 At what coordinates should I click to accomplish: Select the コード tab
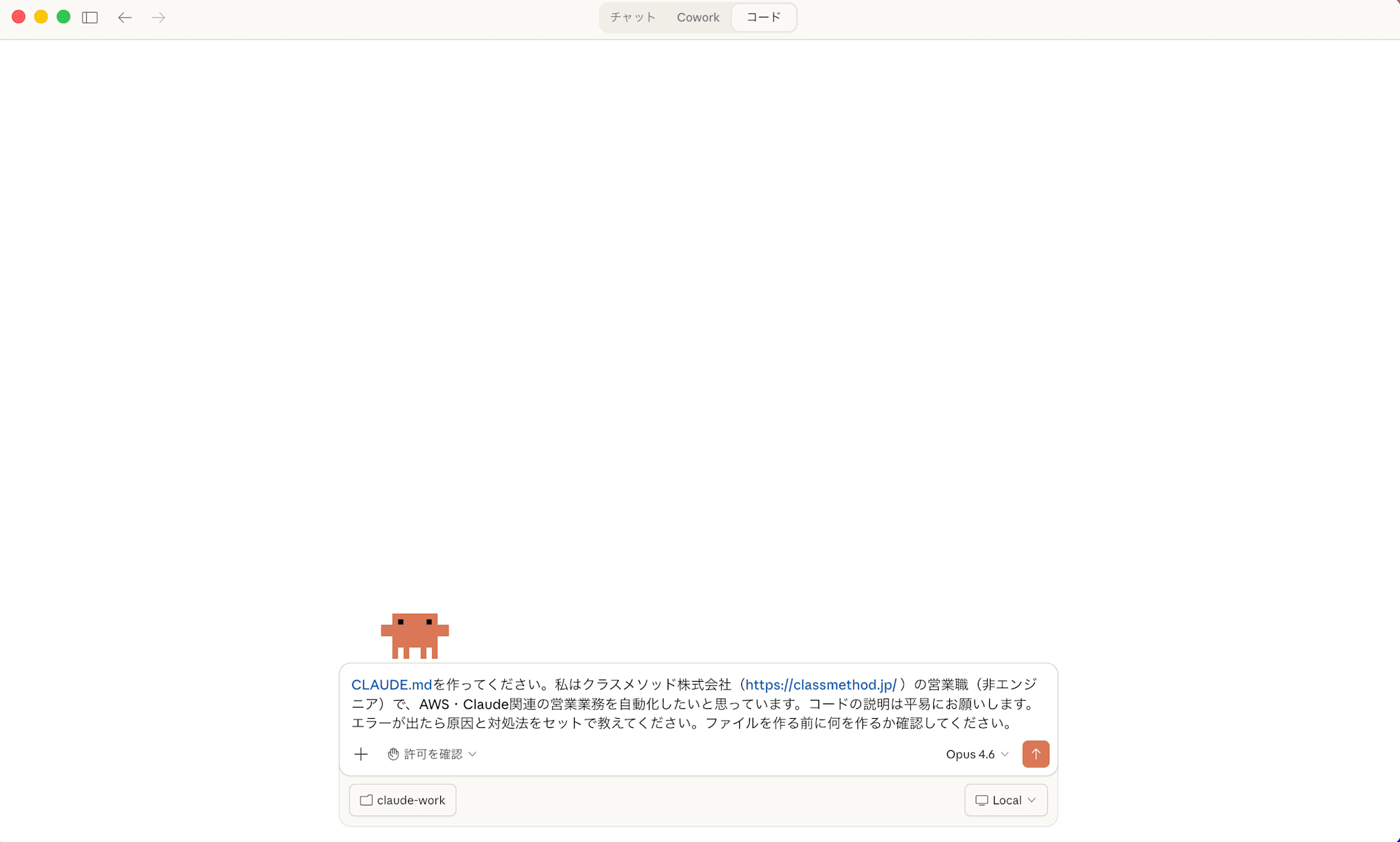point(763,17)
